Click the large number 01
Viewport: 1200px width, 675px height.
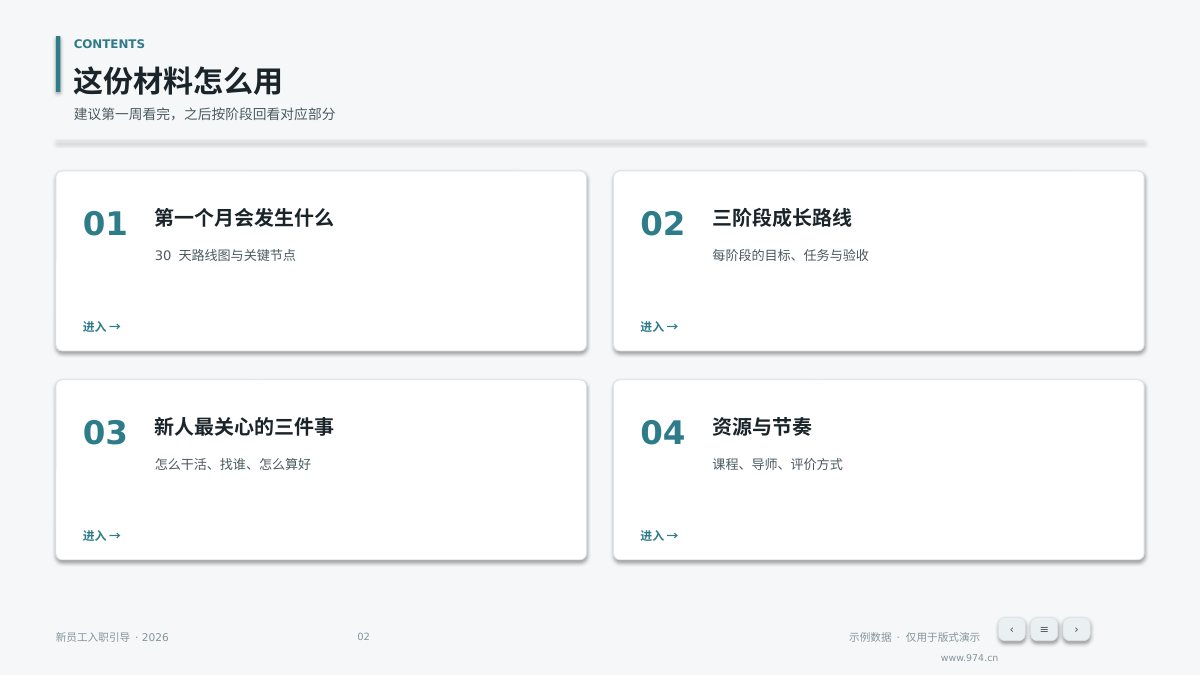pos(105,224)
